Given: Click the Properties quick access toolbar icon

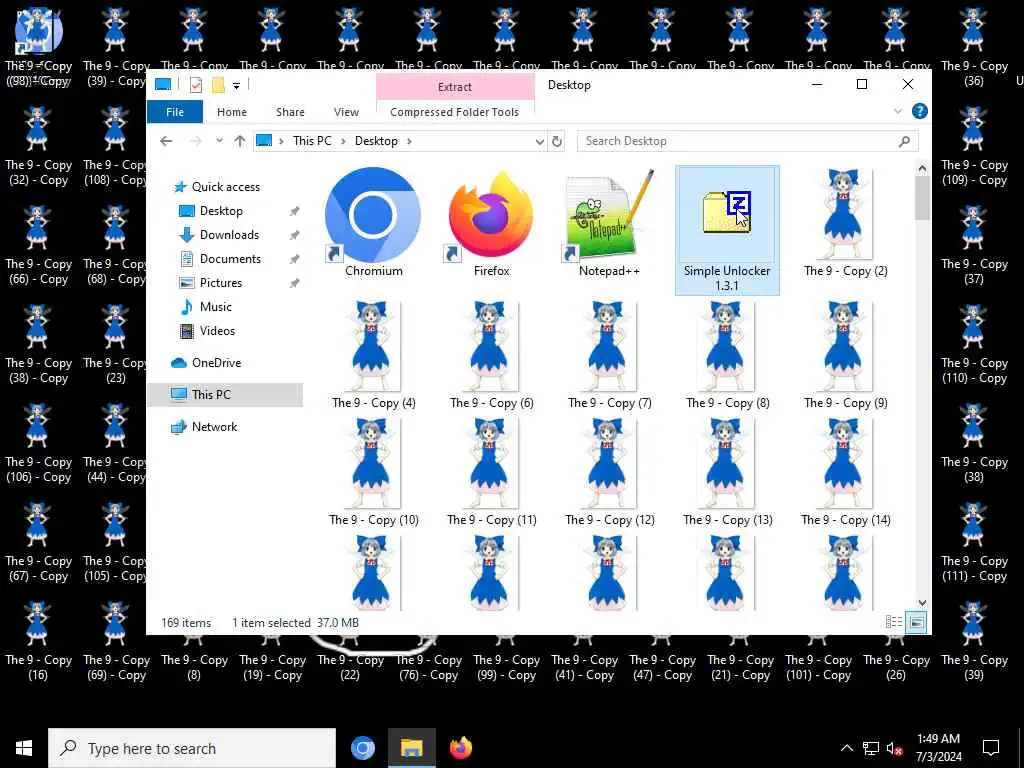Looking at the screenshot, I should tap(195, 85).
